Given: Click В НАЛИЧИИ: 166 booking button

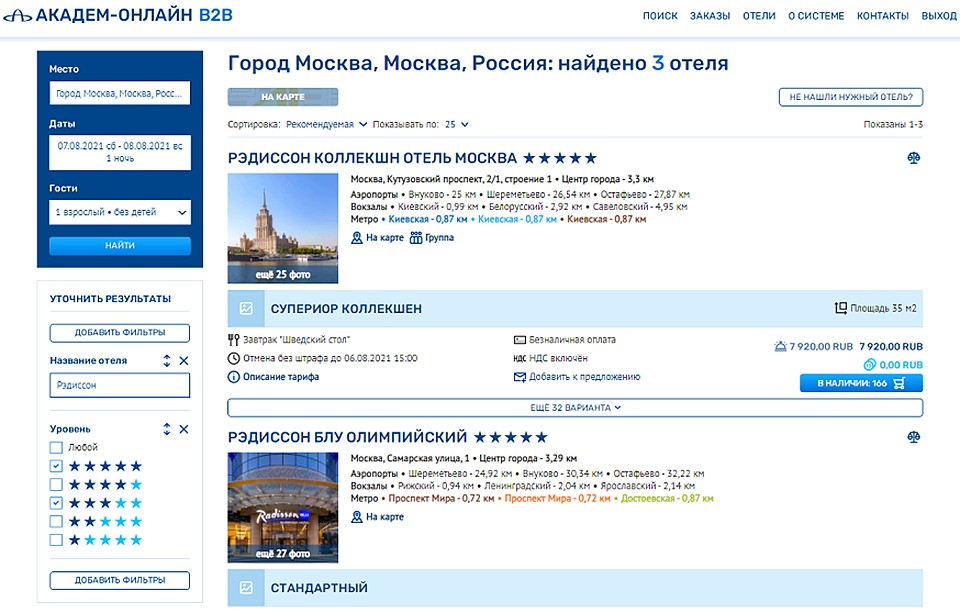Looking at the screenshot, I should click(861, 383).
